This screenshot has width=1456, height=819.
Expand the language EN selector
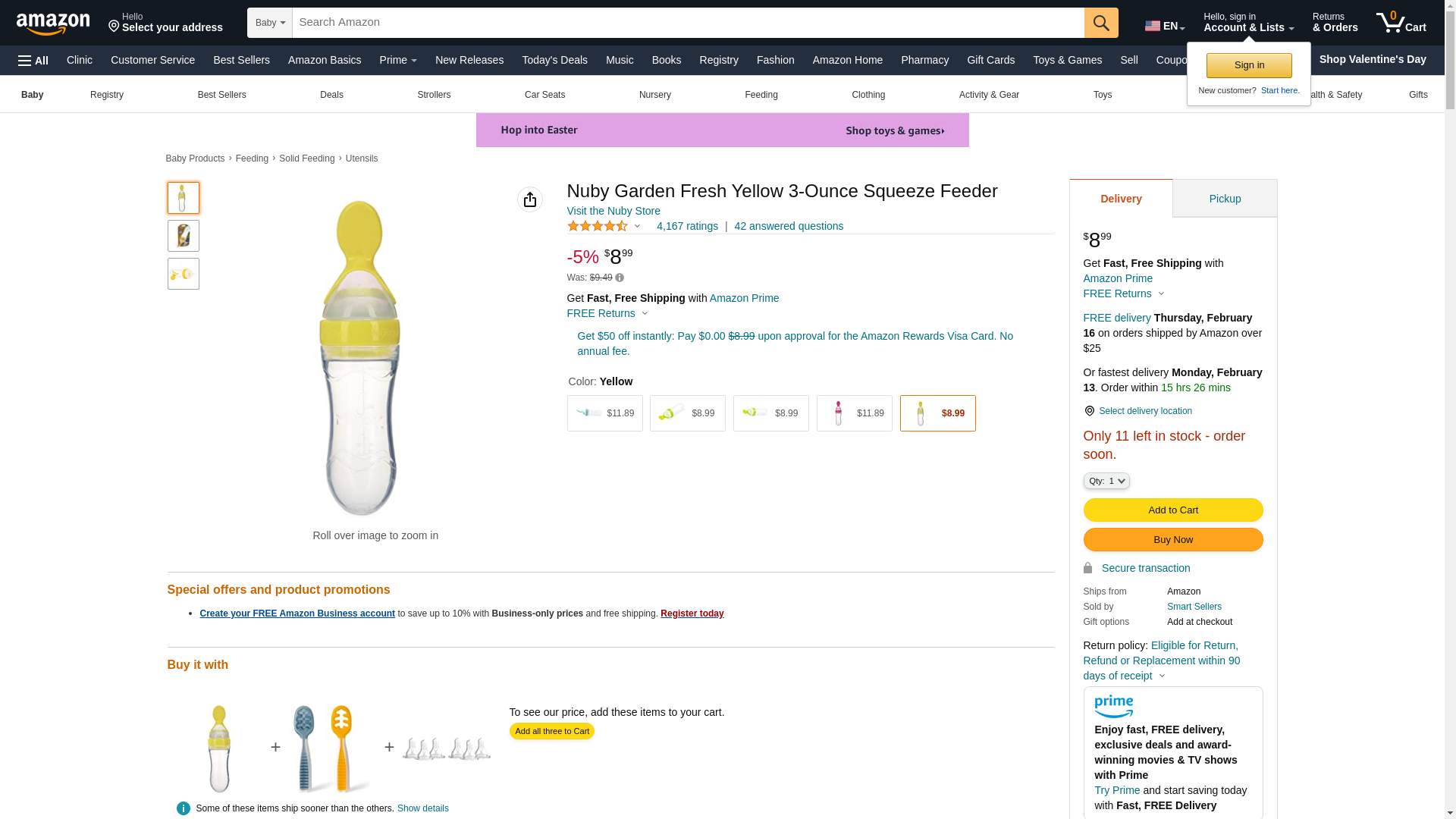(x=1164, y=26)
